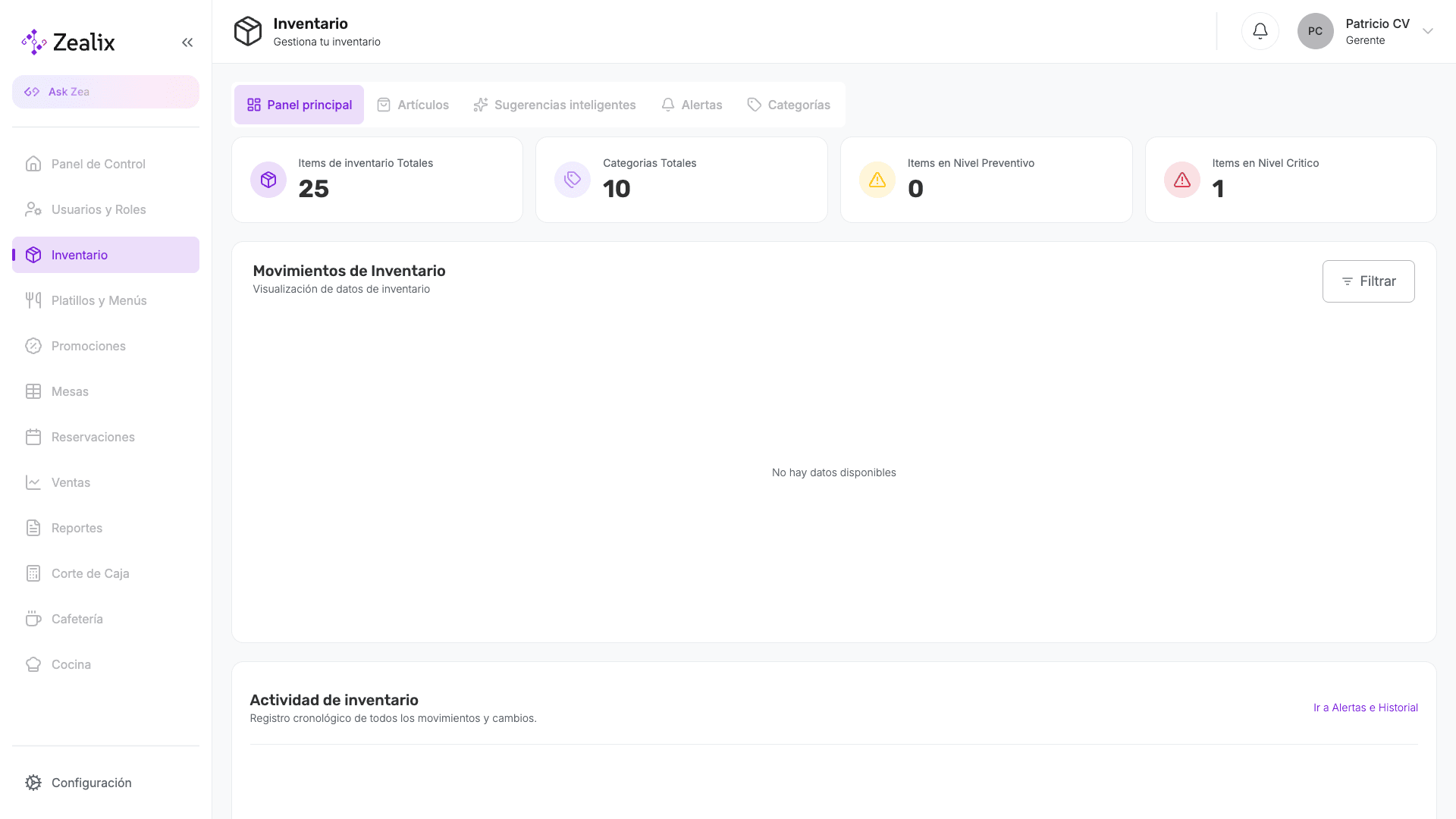Screen dimensions: 1456x819
Task: Click the Sugerencias inteligentes sparkle icon
Action: click(x=481, y=105)
